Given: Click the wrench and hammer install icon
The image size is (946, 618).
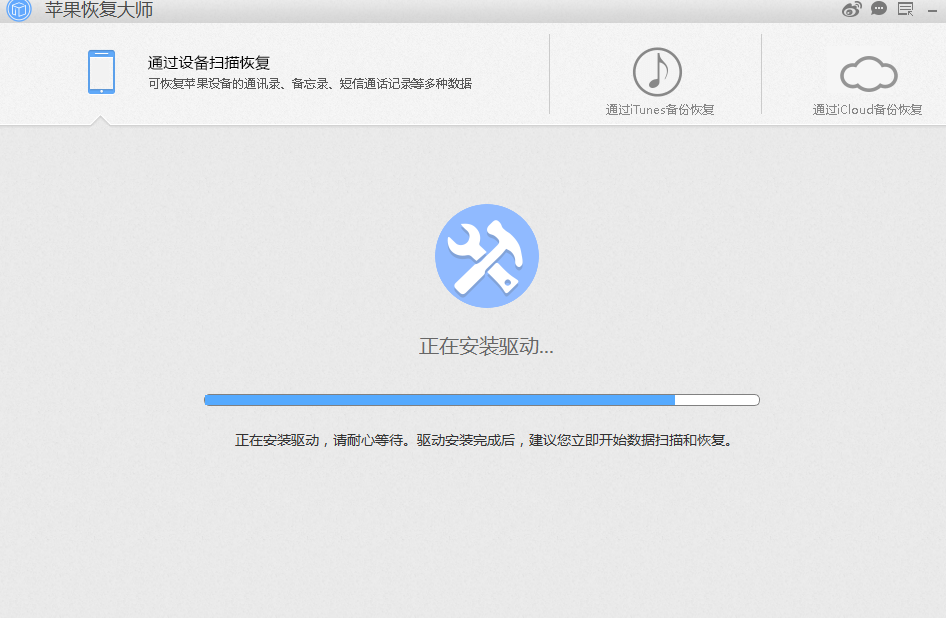Looking at the screenshot, I should 487,256.
